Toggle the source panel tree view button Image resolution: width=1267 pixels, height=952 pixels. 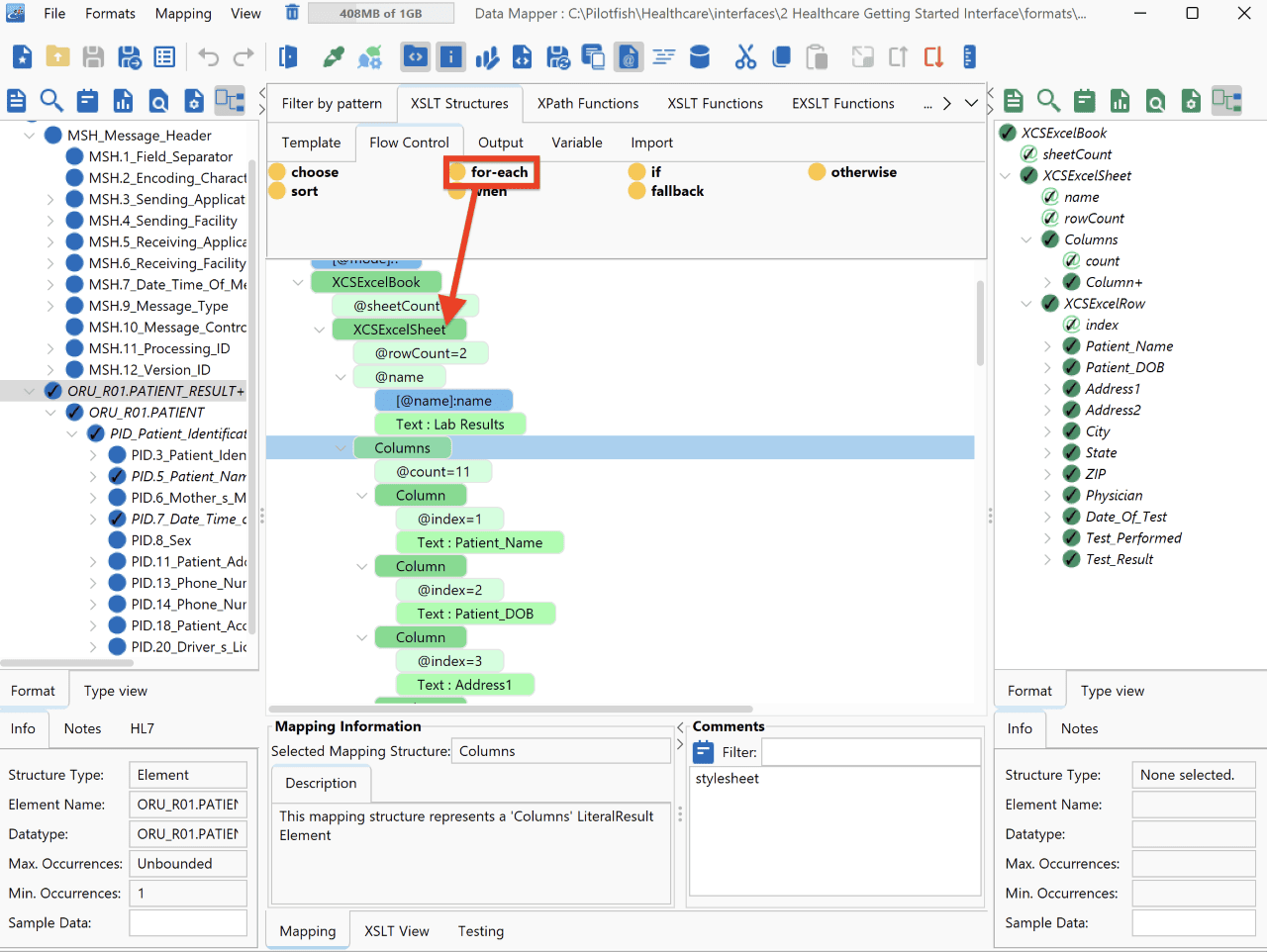(230, 100)
